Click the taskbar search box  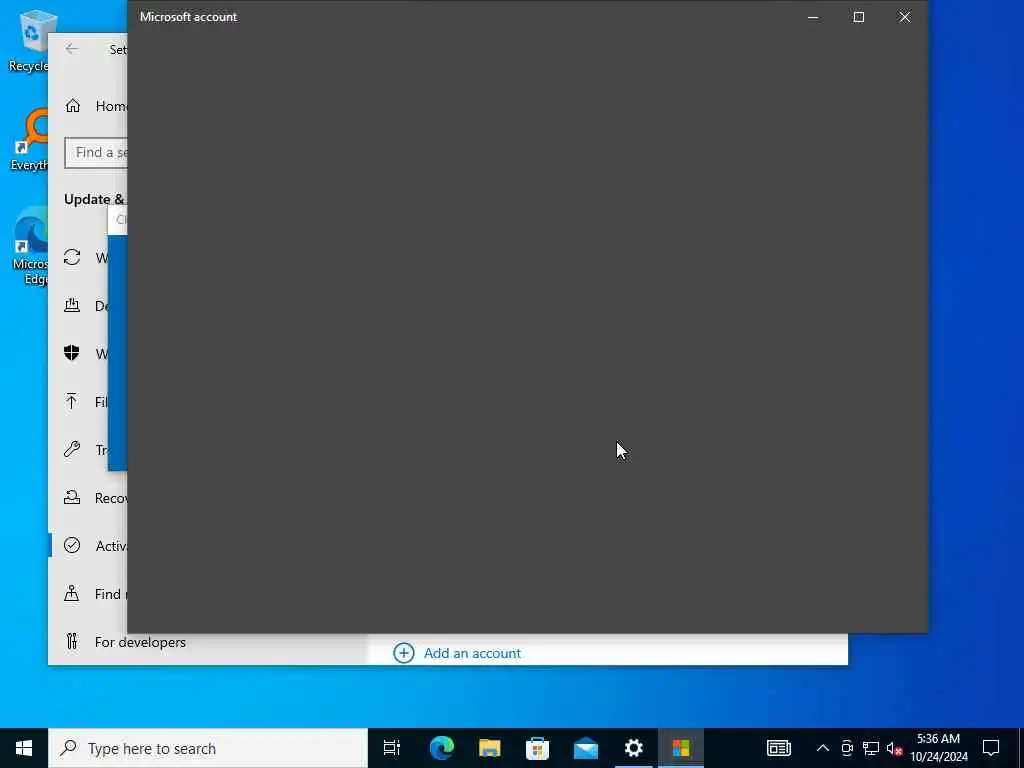208,748
